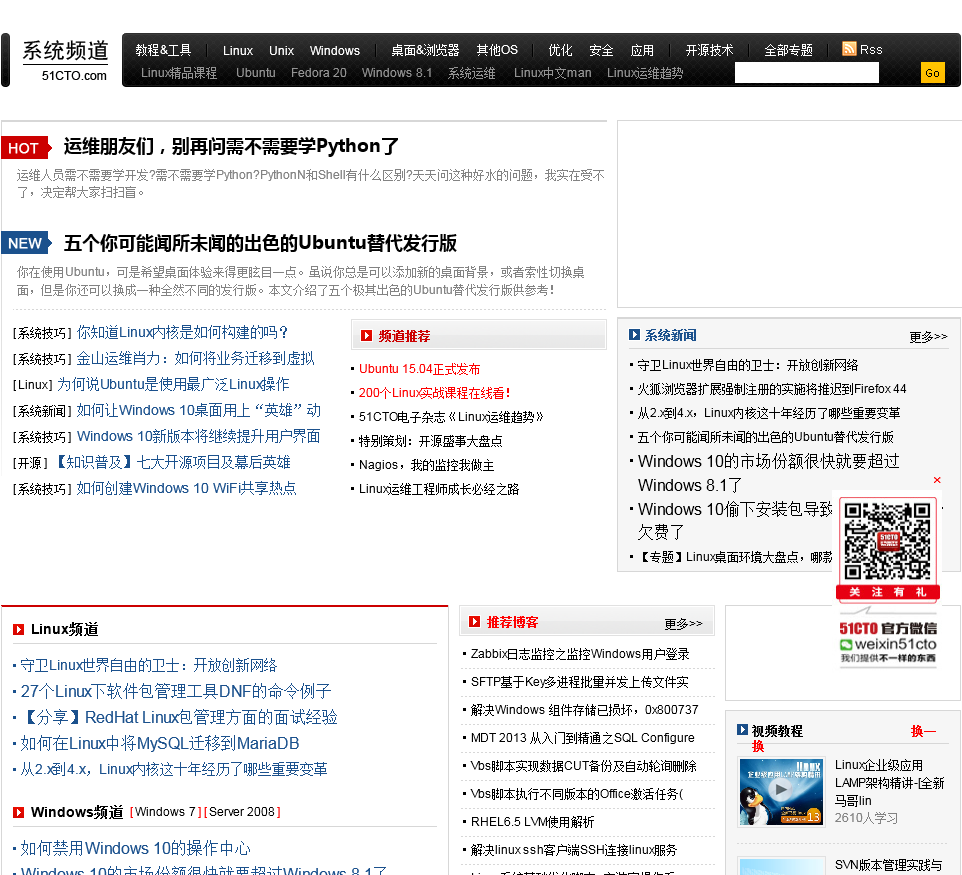Open 火狐浏览器扩展强制注册 Firefox 44 news
The width and height of the screenshot is (962, 875).
pos(772,389)
